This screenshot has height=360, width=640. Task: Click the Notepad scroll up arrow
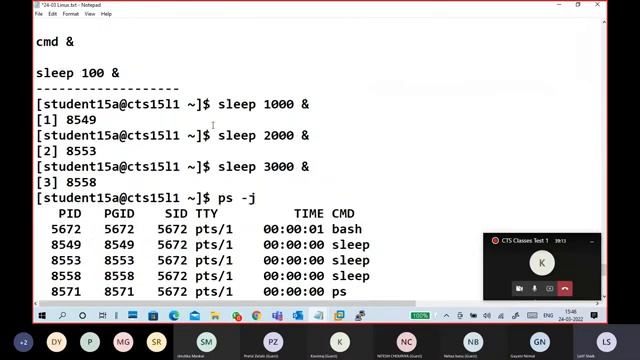pos(604,22)
